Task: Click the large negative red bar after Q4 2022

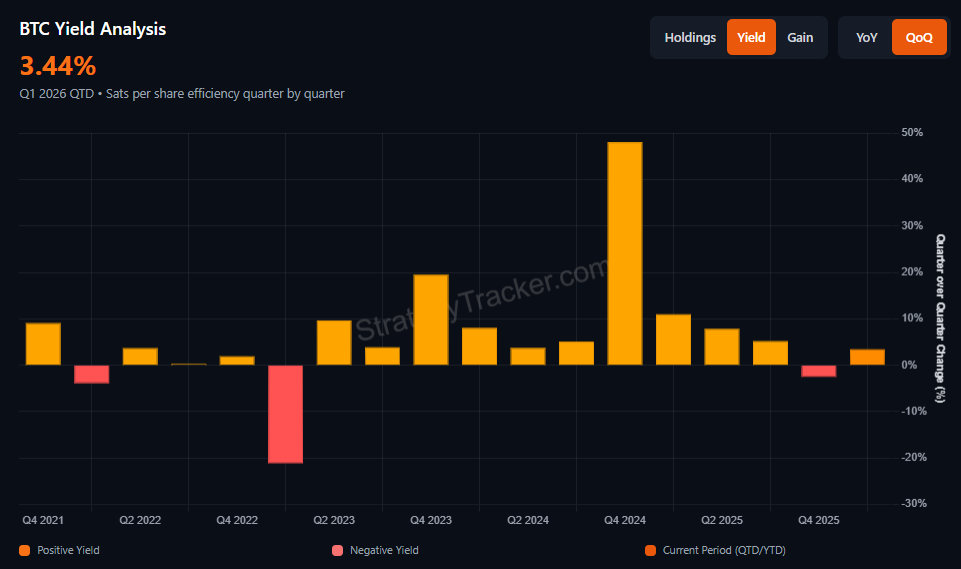Action: [x=285, y=413]
